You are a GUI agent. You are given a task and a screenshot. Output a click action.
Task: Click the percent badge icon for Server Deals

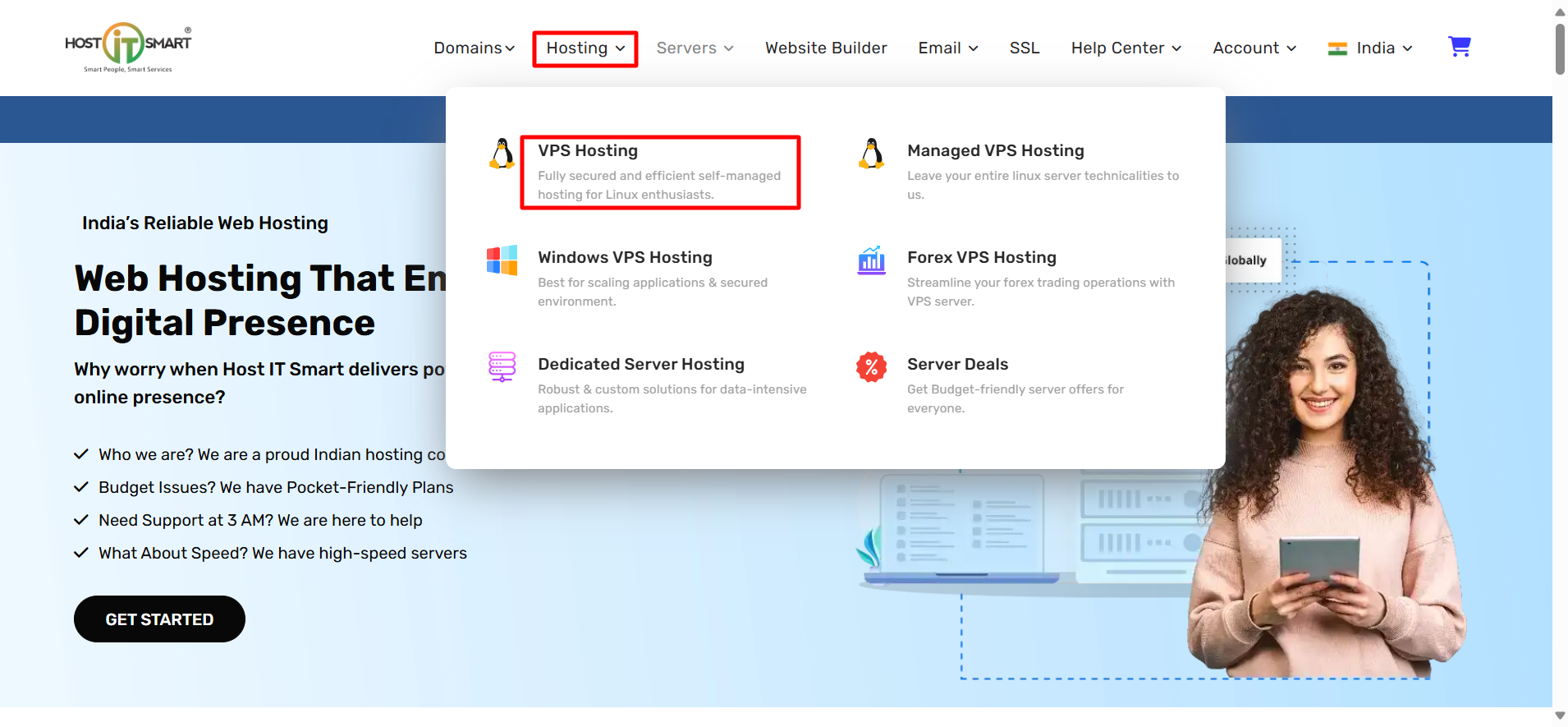pos(872,367)
